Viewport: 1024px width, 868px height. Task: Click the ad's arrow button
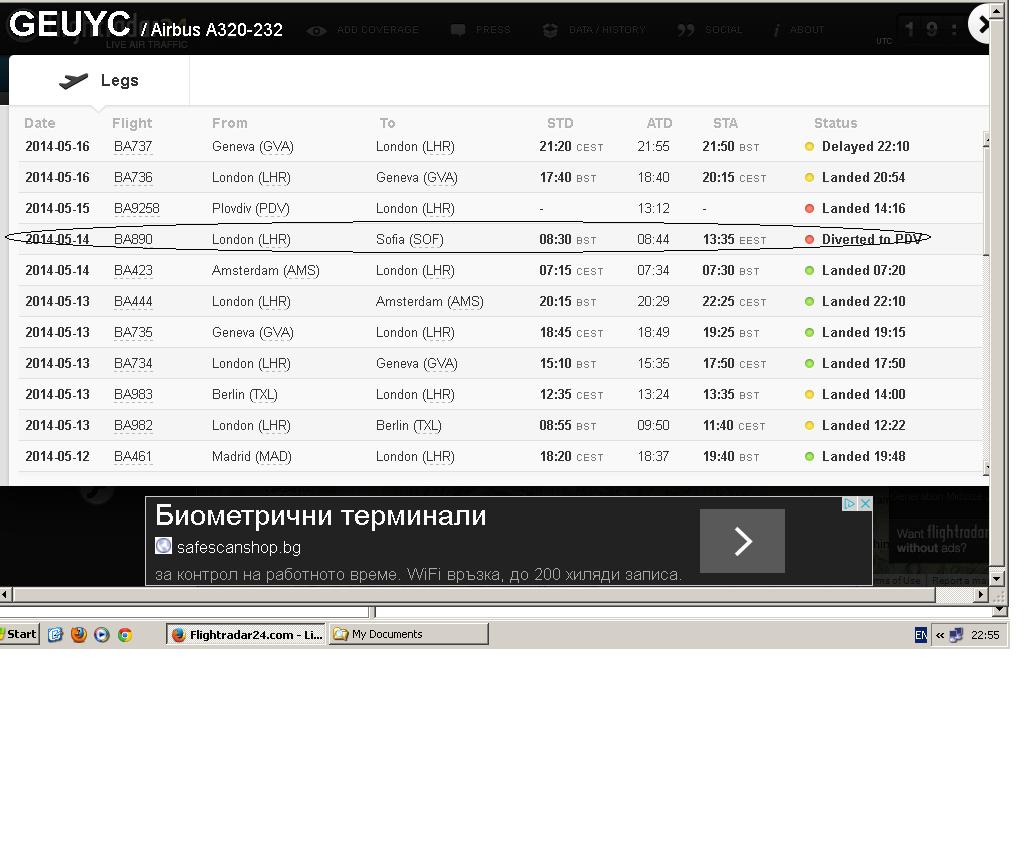pos(742,541)
